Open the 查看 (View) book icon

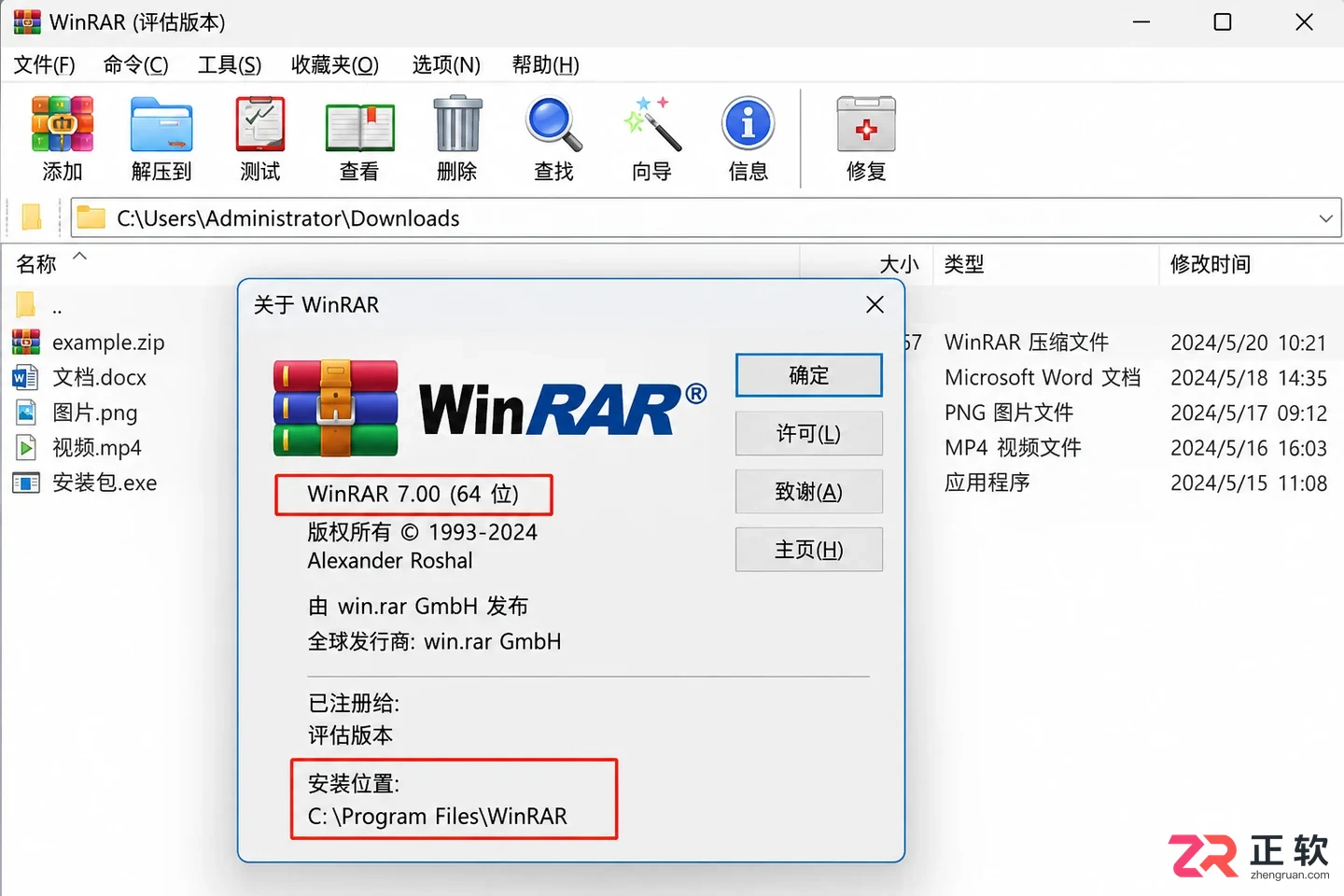tap(359, 126)
